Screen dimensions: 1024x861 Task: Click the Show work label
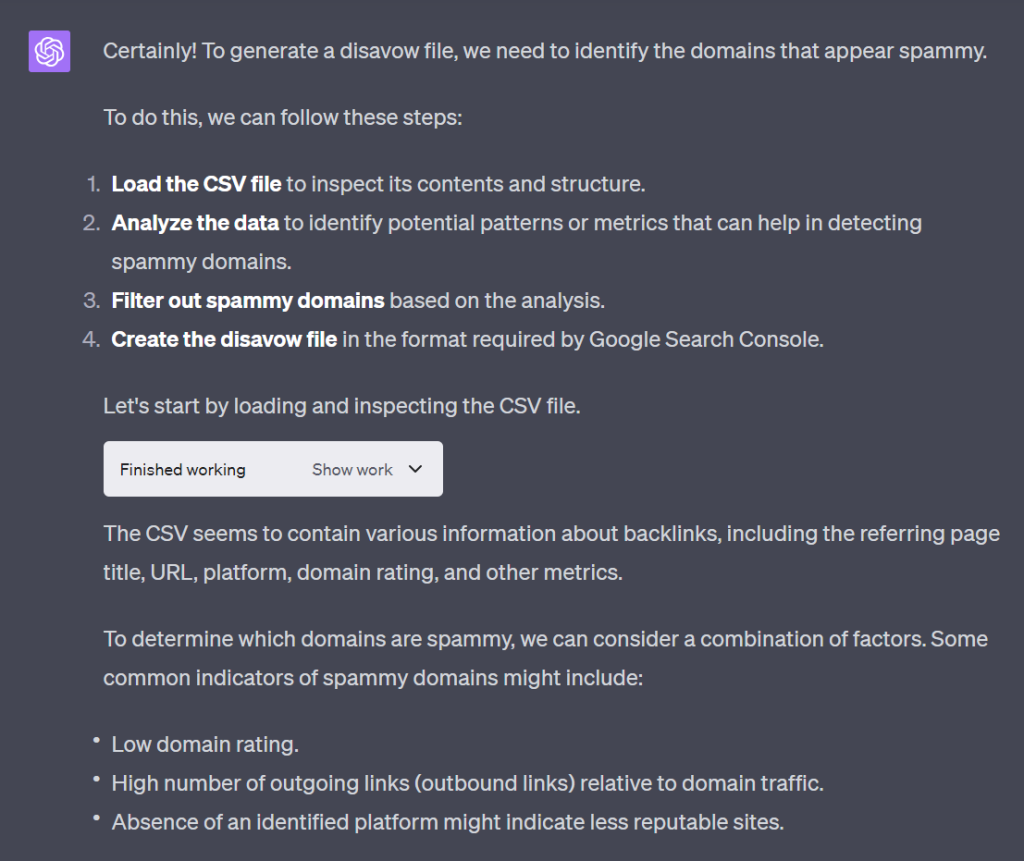352,470
